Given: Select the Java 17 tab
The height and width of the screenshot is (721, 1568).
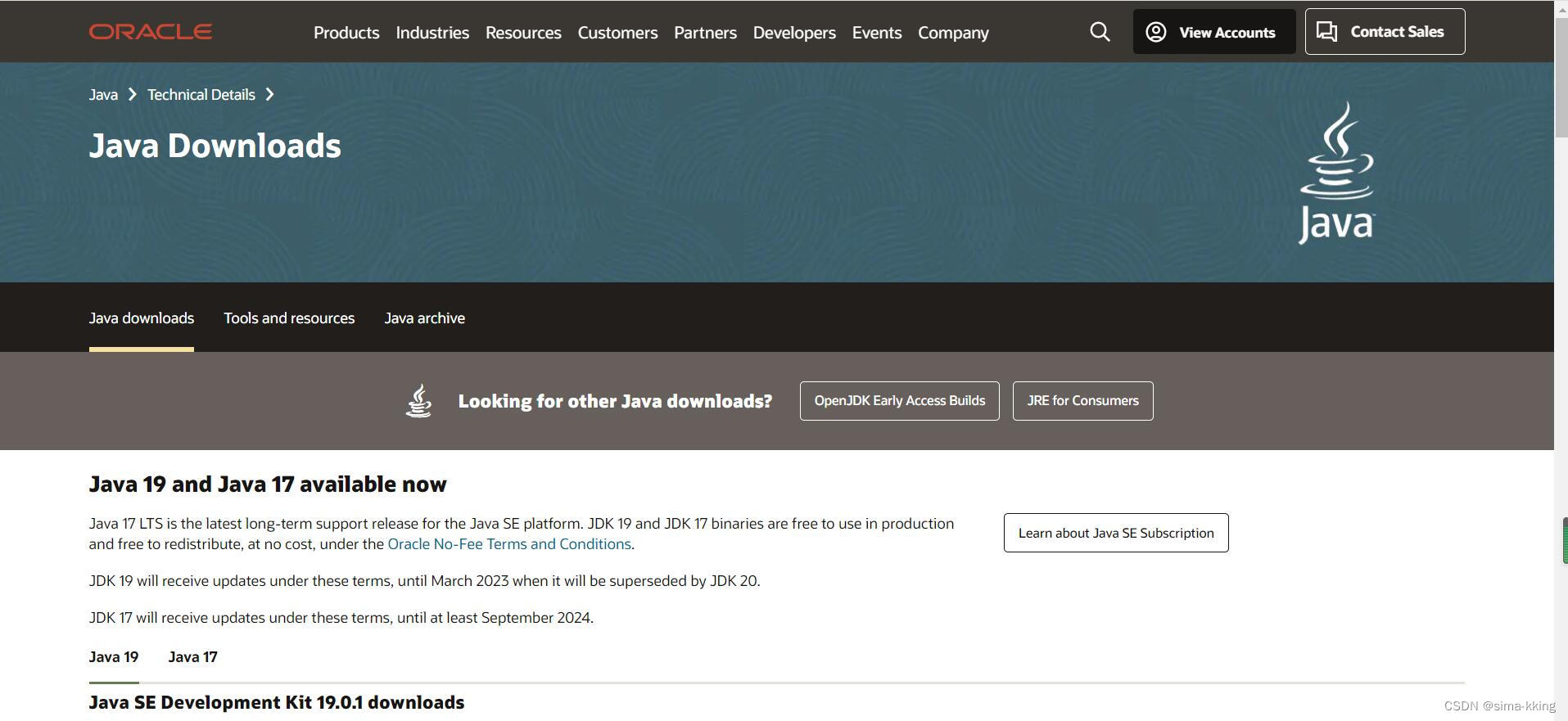Looking at the screenshot, I should [192, 657].
